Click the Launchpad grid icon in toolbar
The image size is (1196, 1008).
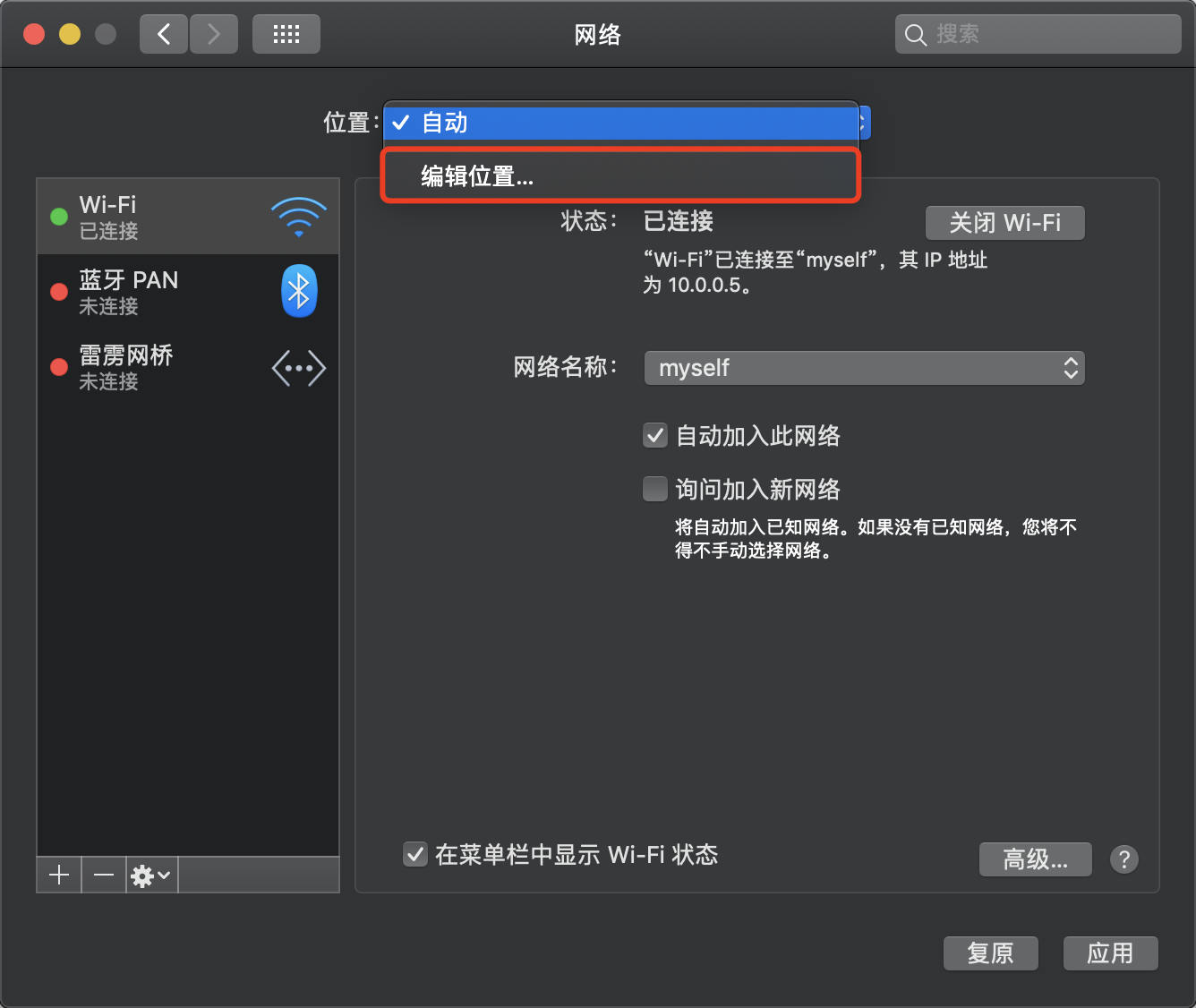click(x=286, y=33)
